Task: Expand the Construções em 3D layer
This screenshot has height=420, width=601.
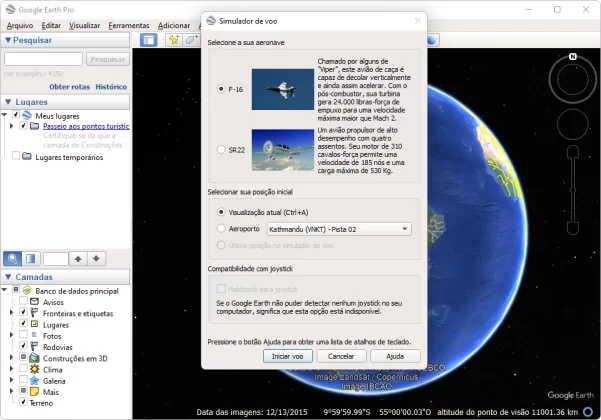Action: tap(11, 358)
